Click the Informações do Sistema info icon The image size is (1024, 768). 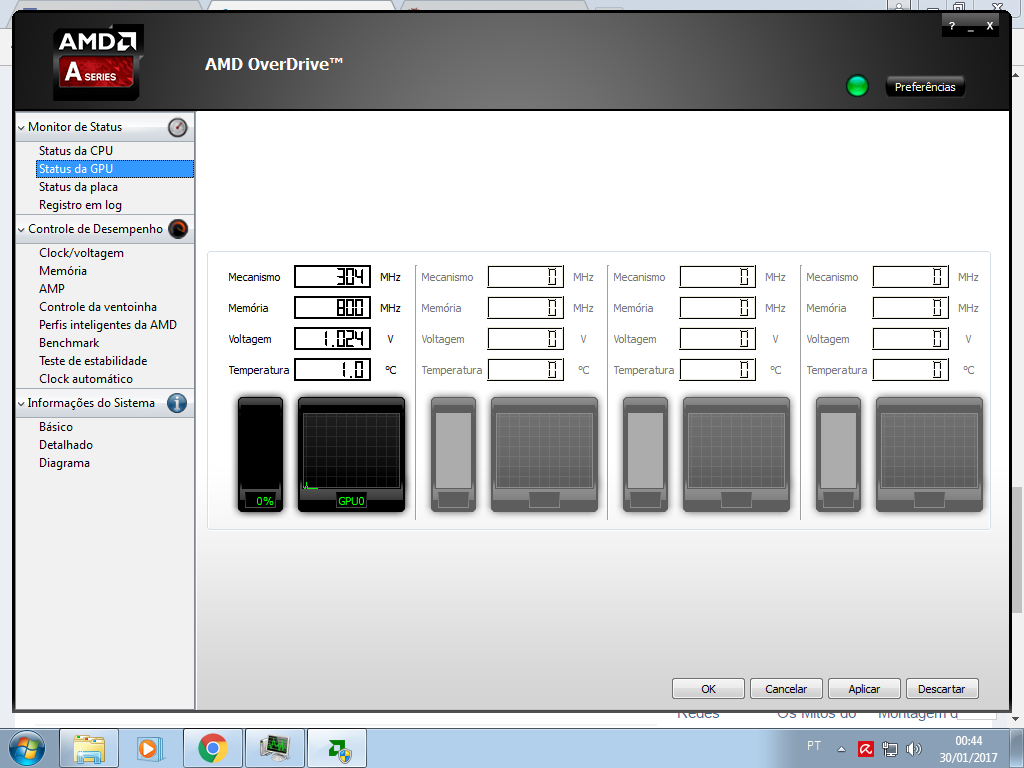pos(177,403)
